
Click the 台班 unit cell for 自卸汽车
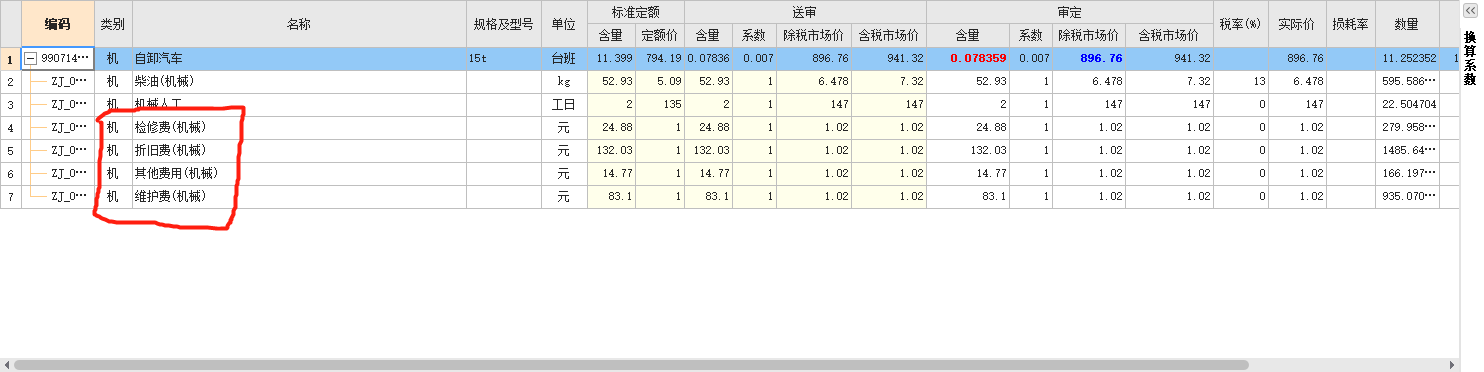(x=564, y=59)
